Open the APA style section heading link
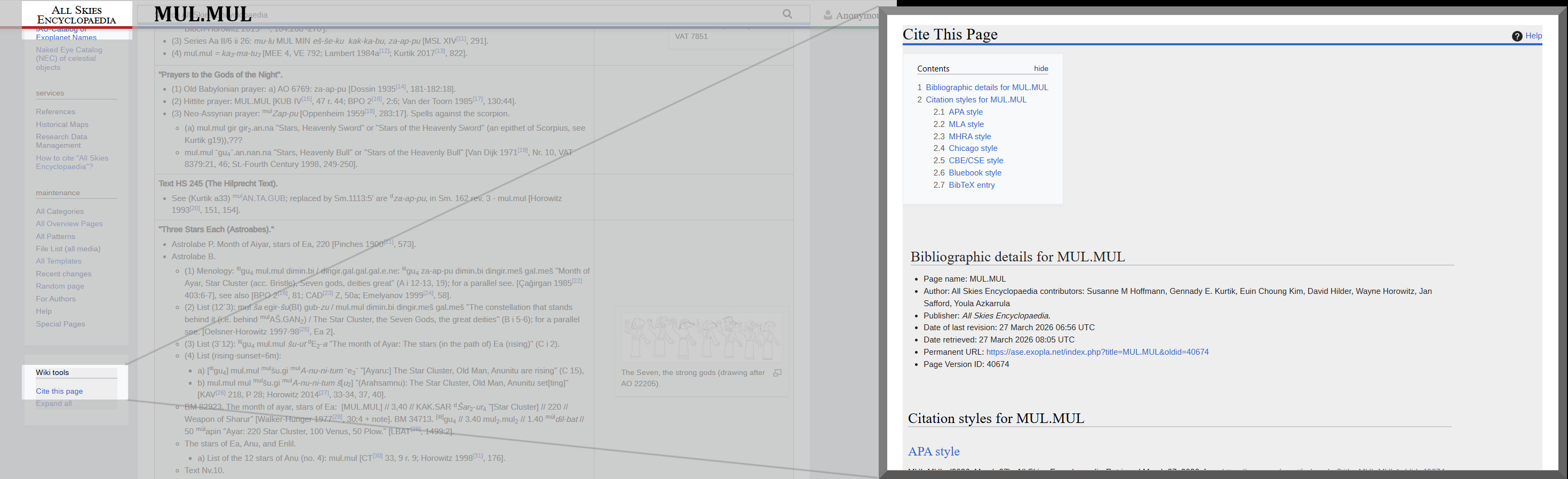The image size is (1568, 479). coord(933,452)
